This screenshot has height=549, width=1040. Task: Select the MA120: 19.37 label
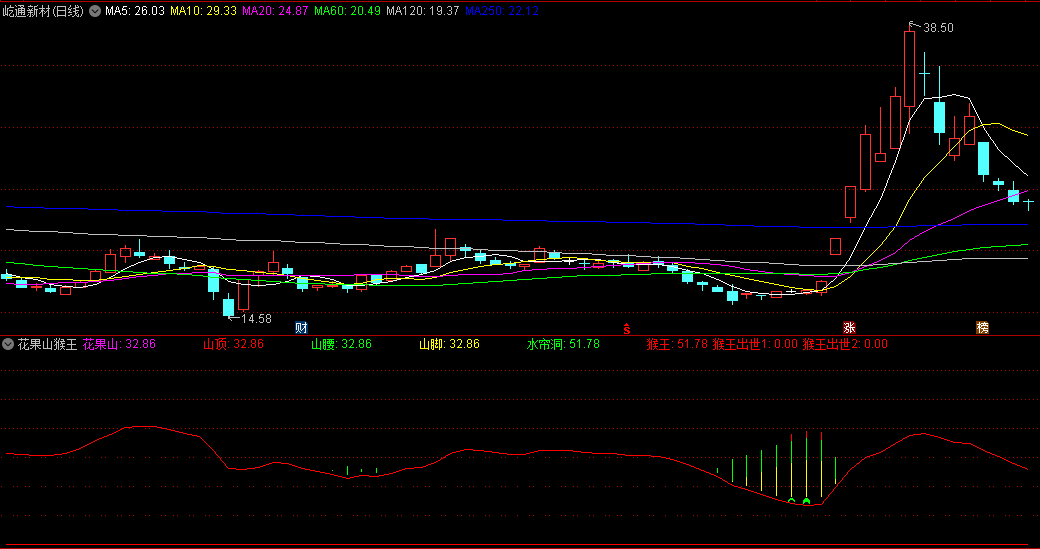coord(422,11)
